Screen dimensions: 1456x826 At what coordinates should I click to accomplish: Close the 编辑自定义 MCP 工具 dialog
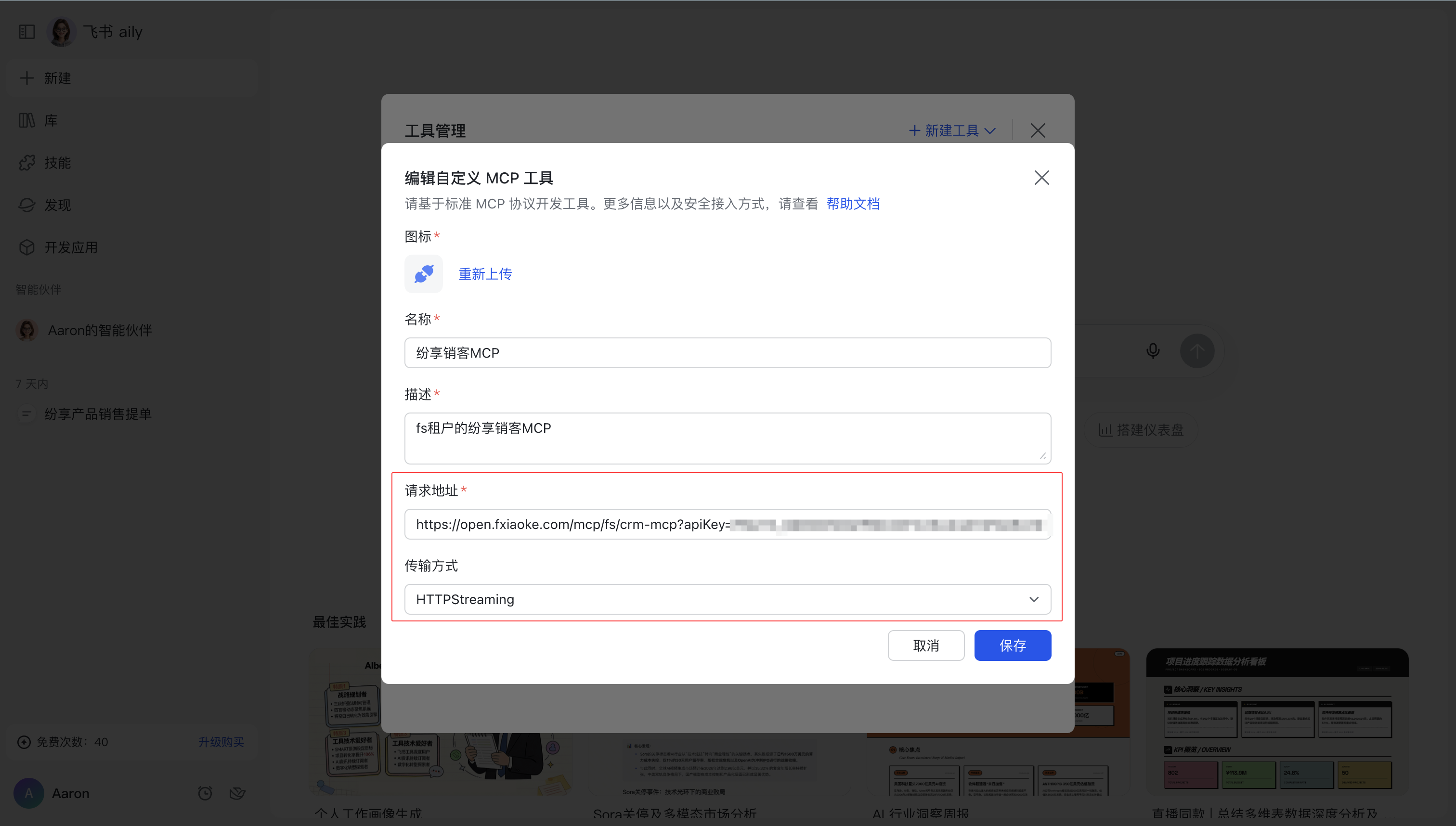point(1041,178)
